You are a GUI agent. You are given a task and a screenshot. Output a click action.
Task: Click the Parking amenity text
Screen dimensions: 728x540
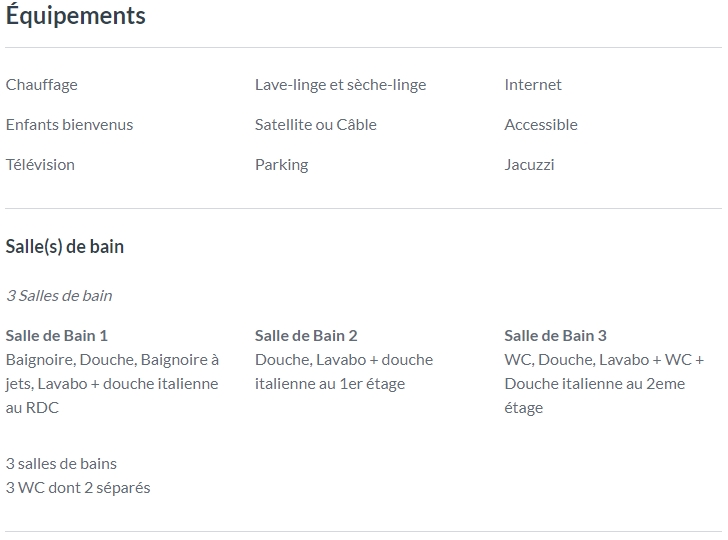pyautogui.click(x=281, y=165)
